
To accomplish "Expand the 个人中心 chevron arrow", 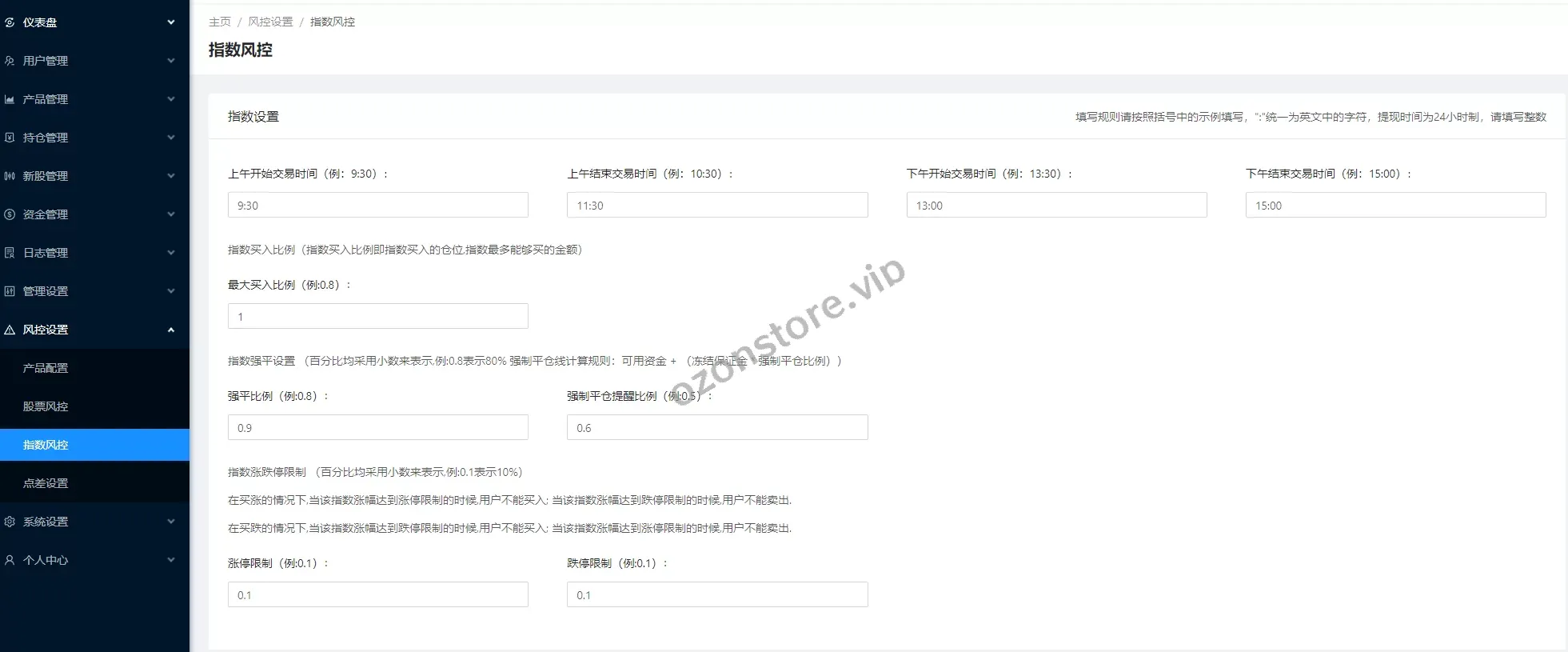I will click(170, 560).
